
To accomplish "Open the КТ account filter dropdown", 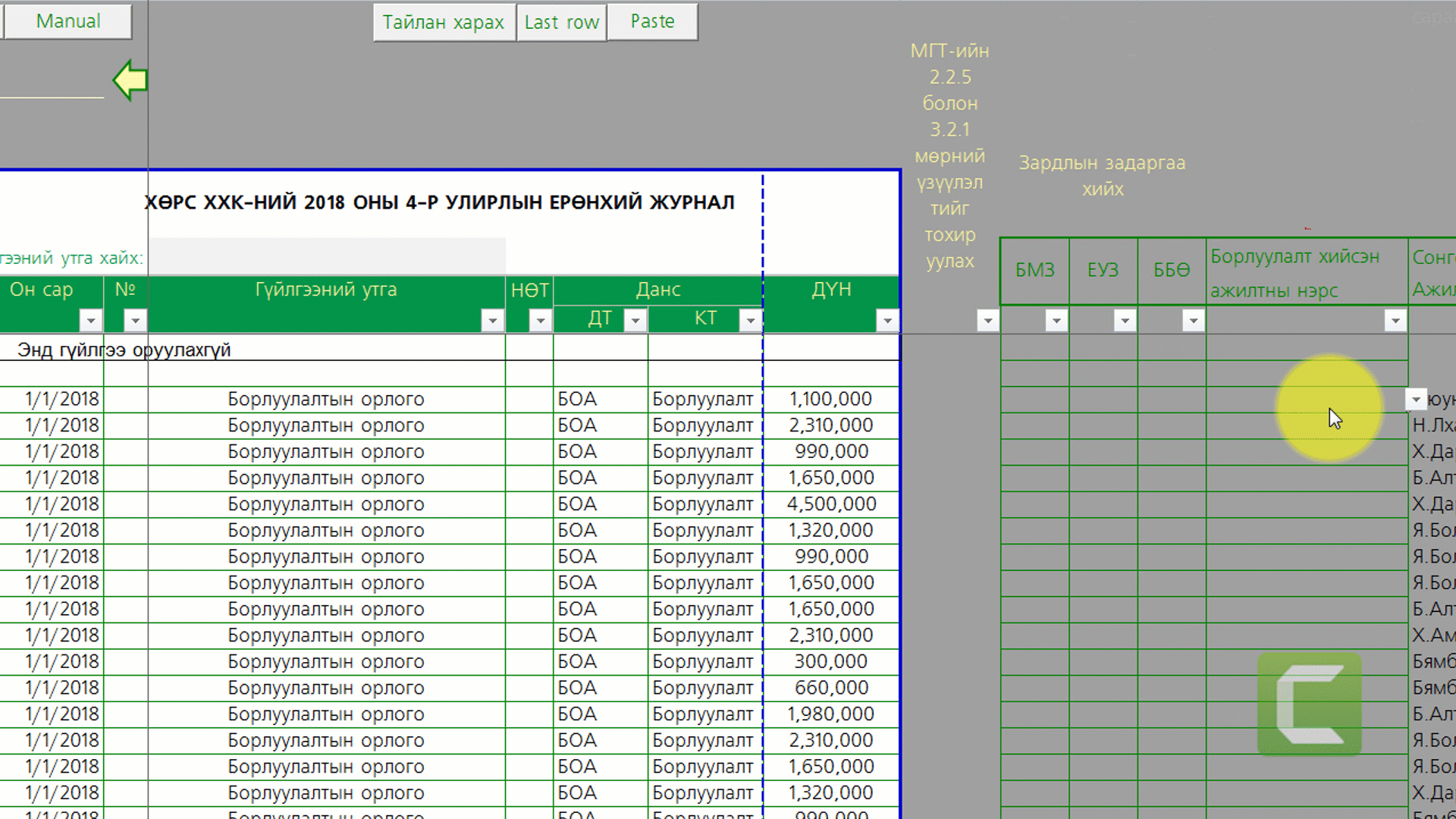I will pos(750,321).
